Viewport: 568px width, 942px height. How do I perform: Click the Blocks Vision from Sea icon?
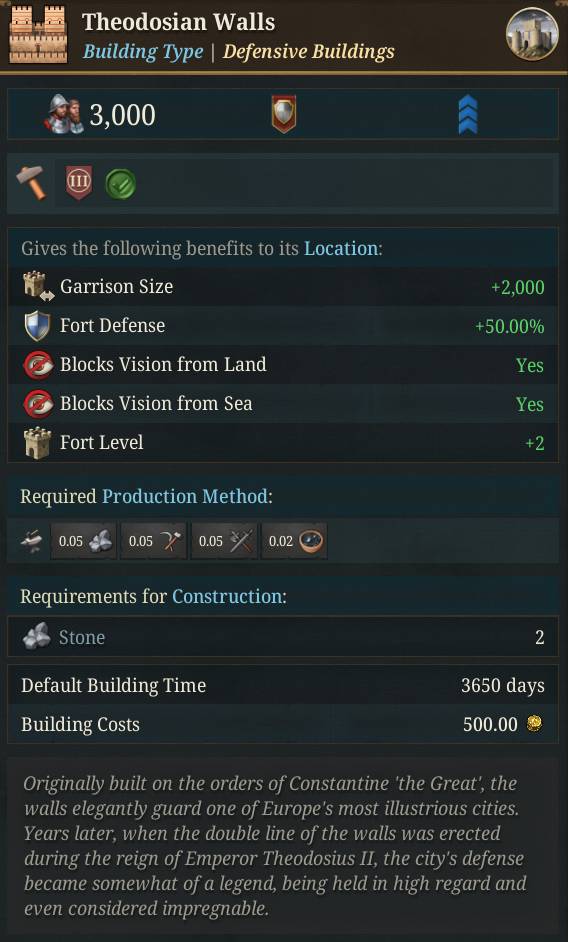pyautogui.click(x=38, y=404)
